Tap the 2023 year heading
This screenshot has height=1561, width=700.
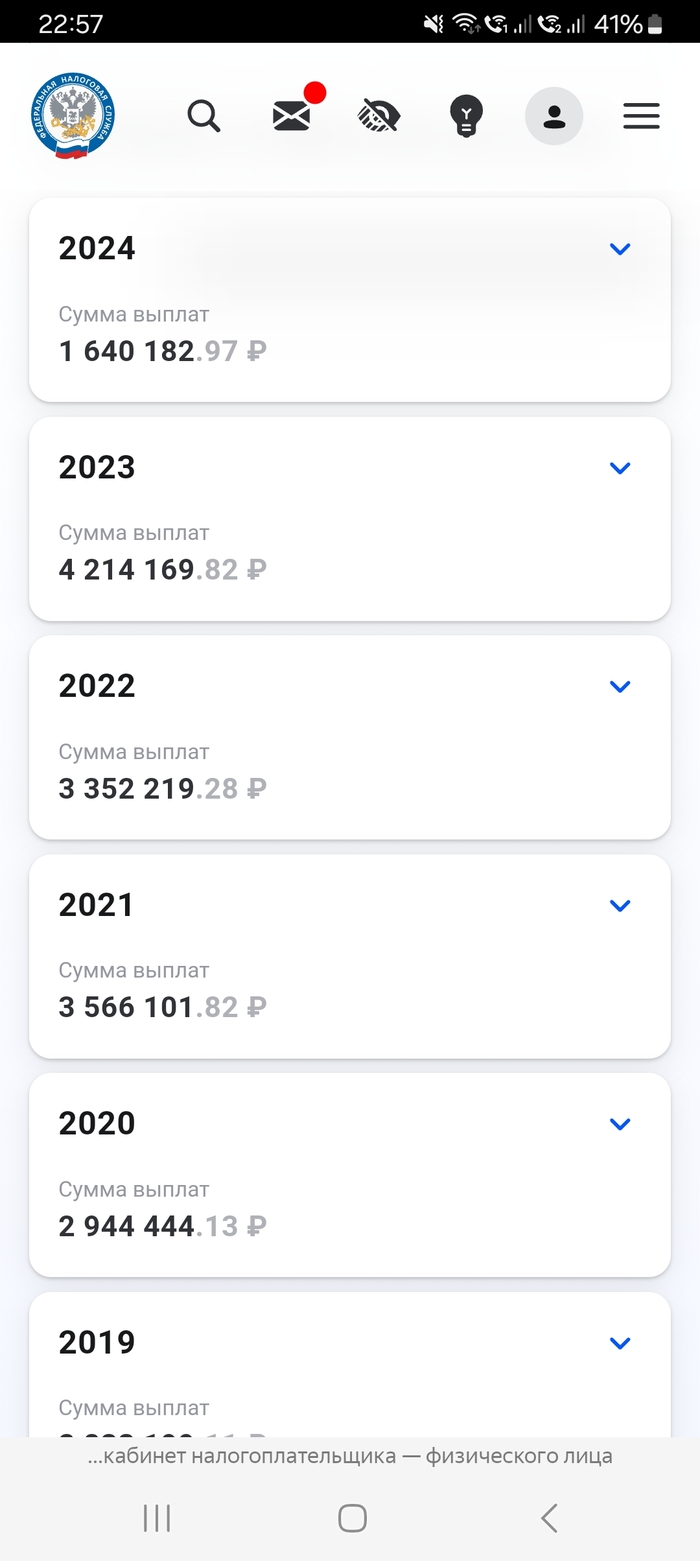[97, 467]
